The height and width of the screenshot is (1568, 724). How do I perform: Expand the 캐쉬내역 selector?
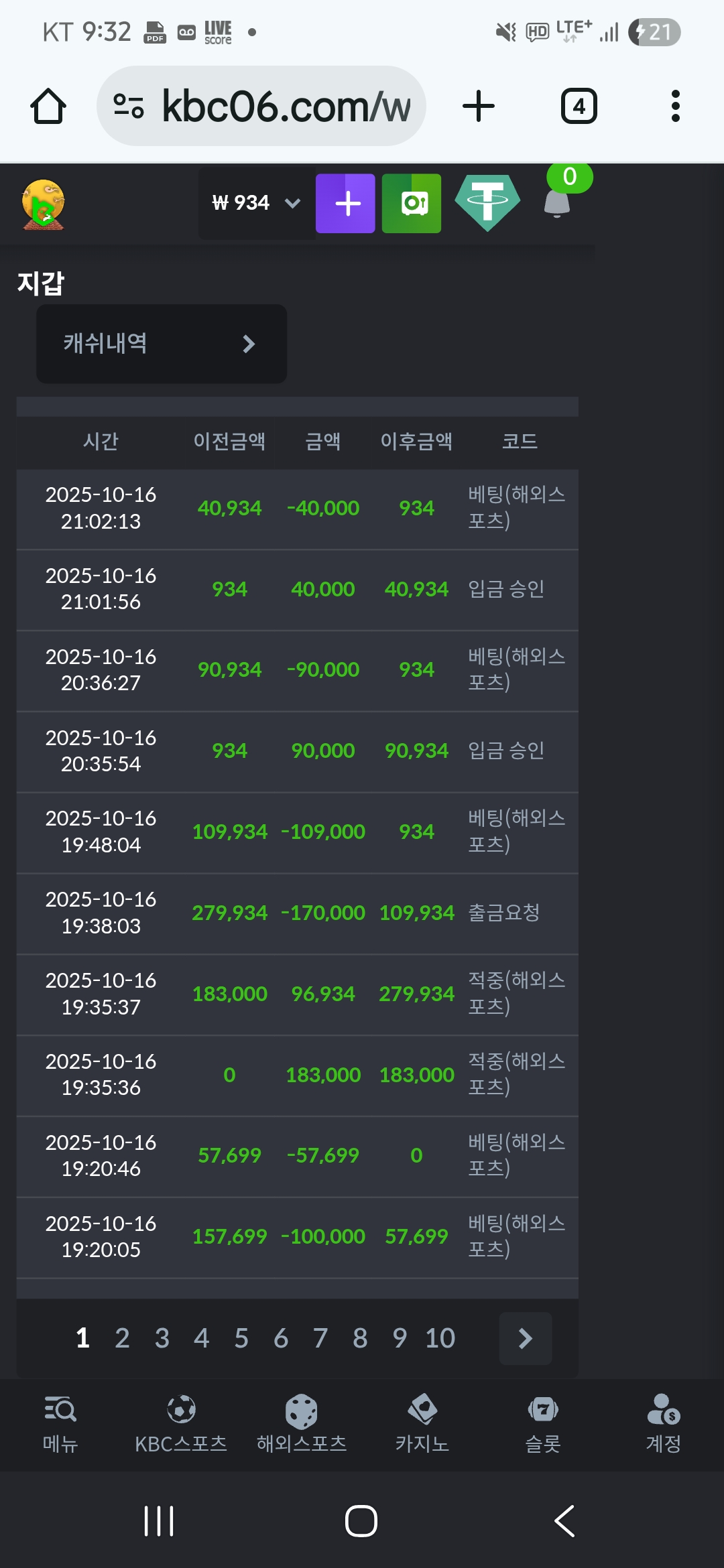(162, 344)
